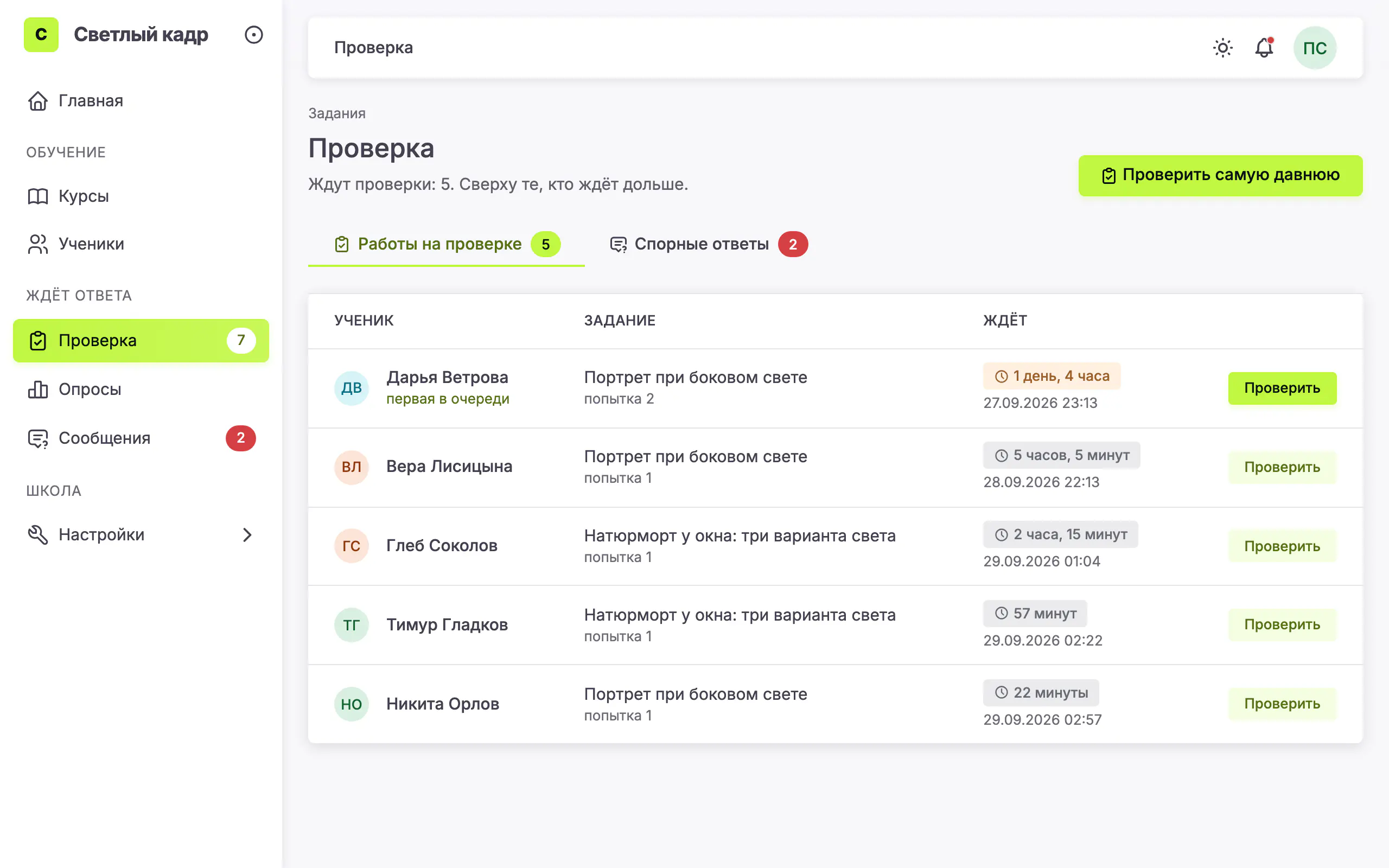This screenshot has height=868, width=1389.
Task: Expand the Настройки sidebar item
Action: click(141, 534)
